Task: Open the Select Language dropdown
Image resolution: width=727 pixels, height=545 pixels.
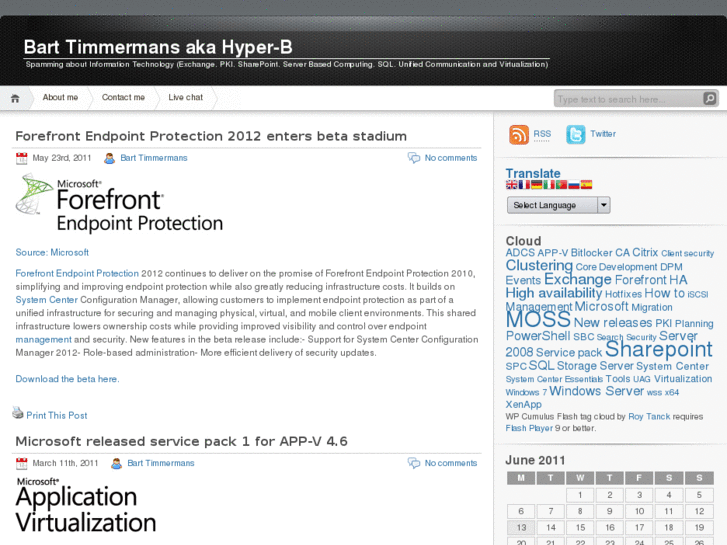Action: (558, 205)
